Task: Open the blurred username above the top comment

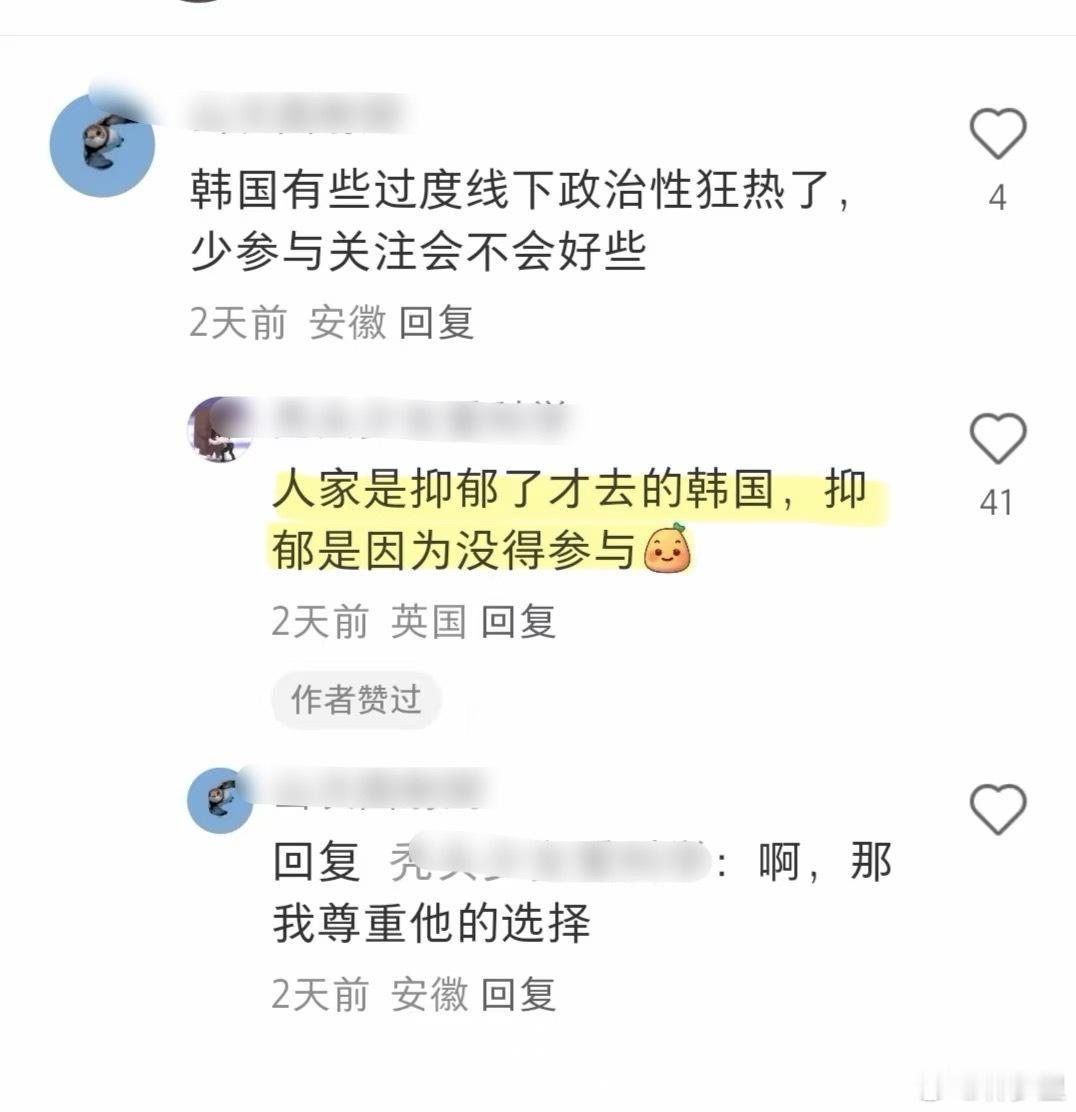Action: [298, 112]
